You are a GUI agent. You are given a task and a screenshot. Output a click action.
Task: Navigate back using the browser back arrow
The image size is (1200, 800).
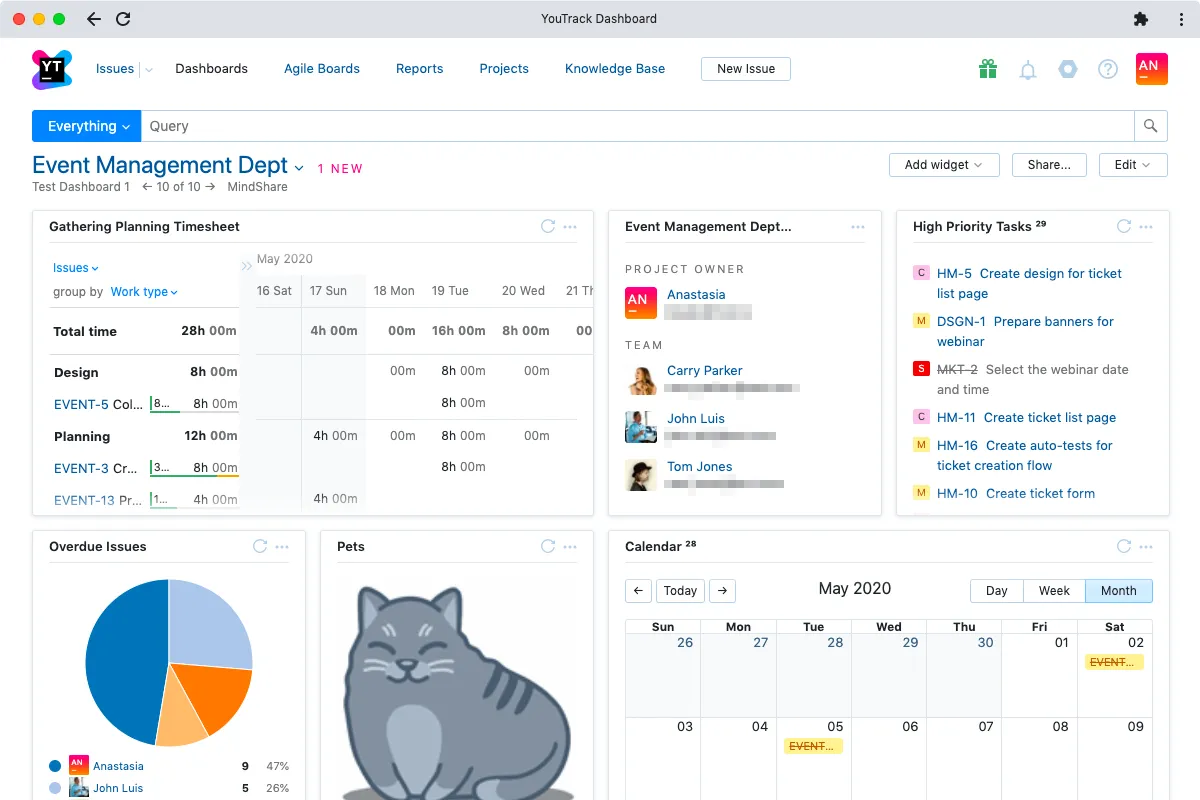(93, 18)
